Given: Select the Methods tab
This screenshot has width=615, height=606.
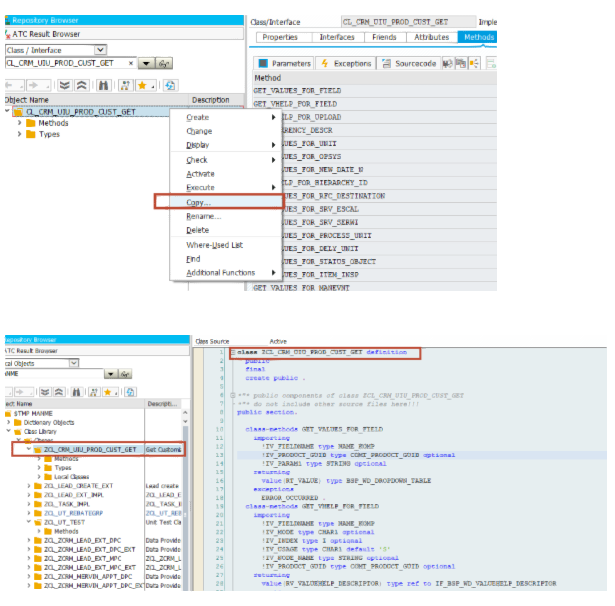Looking at the screenshot, I should pyautogui.click(x=479, y=37).
